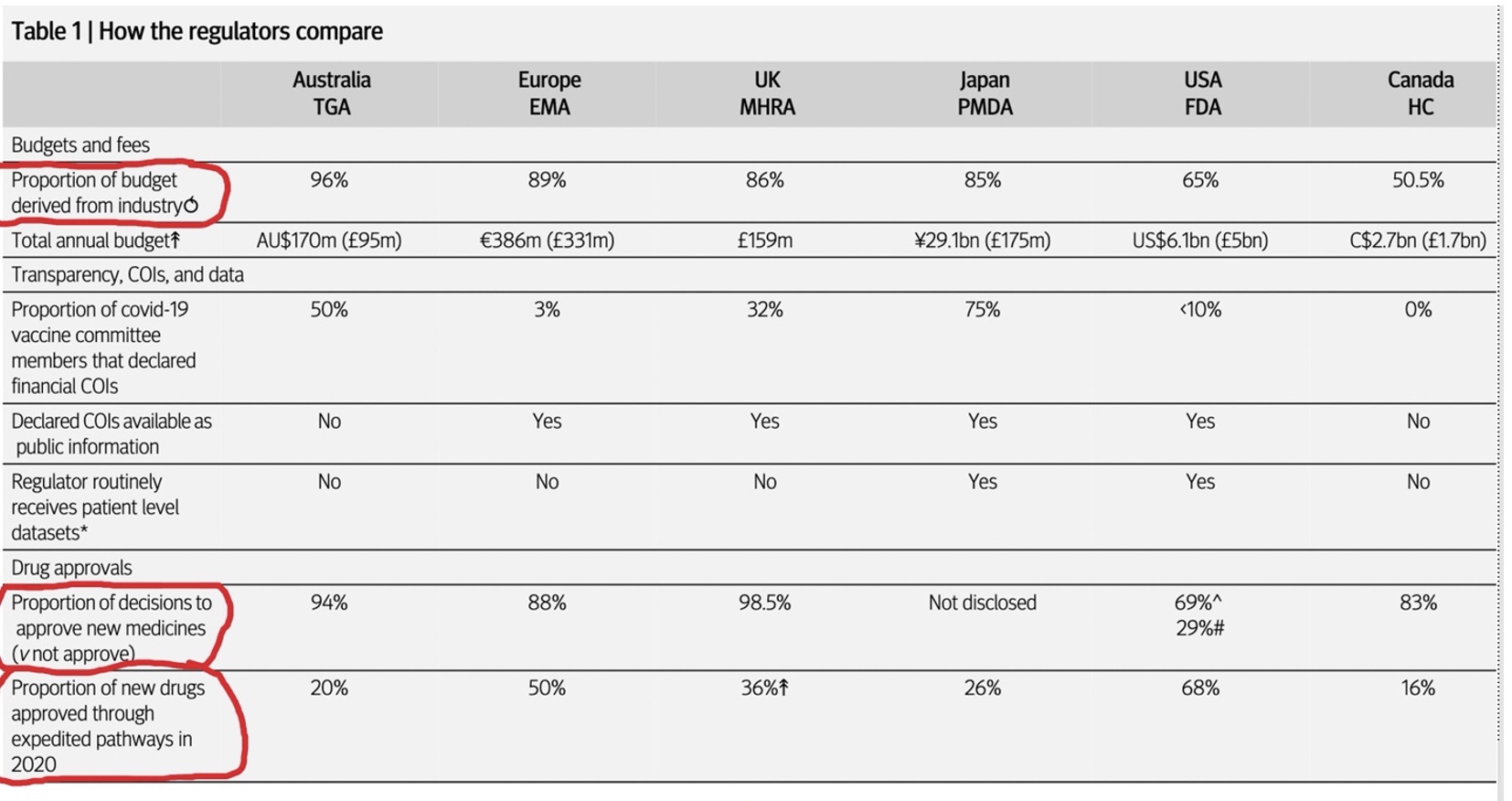The width and height of the screenshot is (1512, 801).
Task: Click the 98.5% approval cell for UK
Action: click(764, 603)
